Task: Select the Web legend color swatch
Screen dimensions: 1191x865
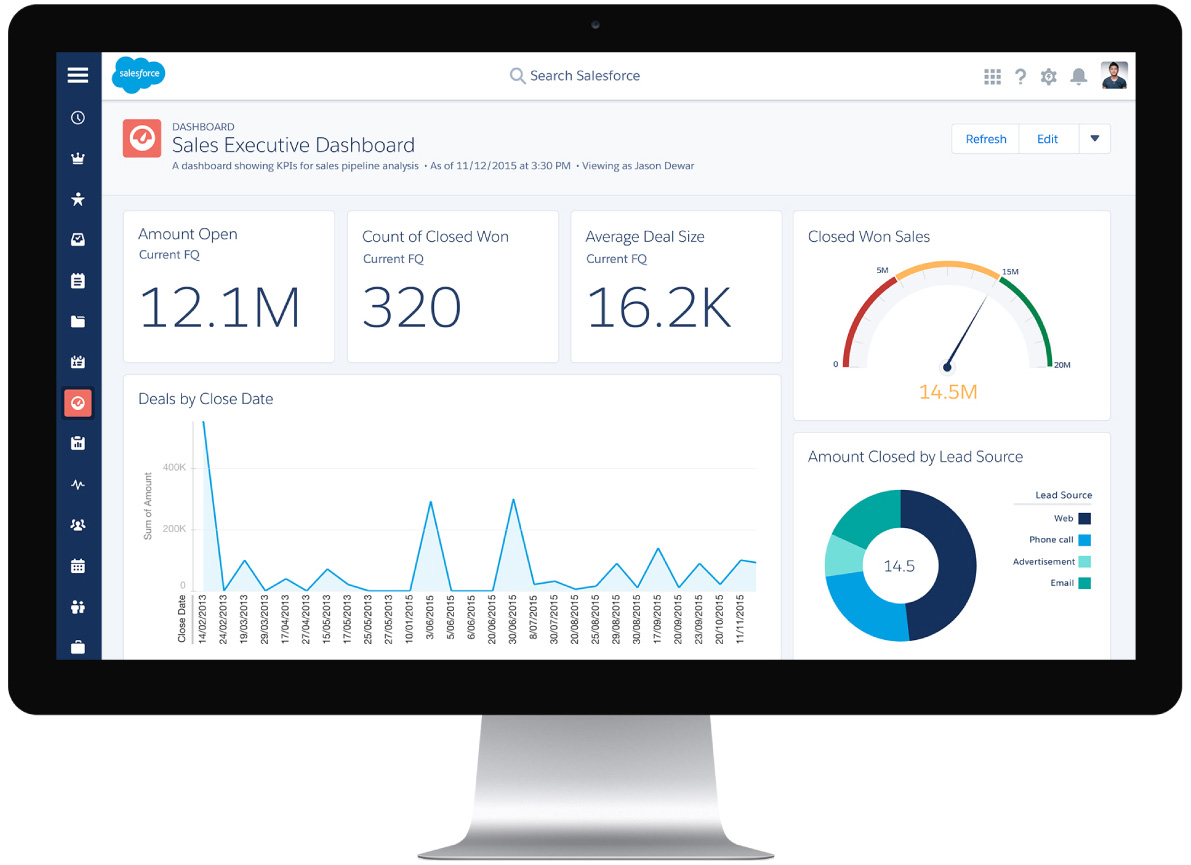Action: click(1085, 518)
